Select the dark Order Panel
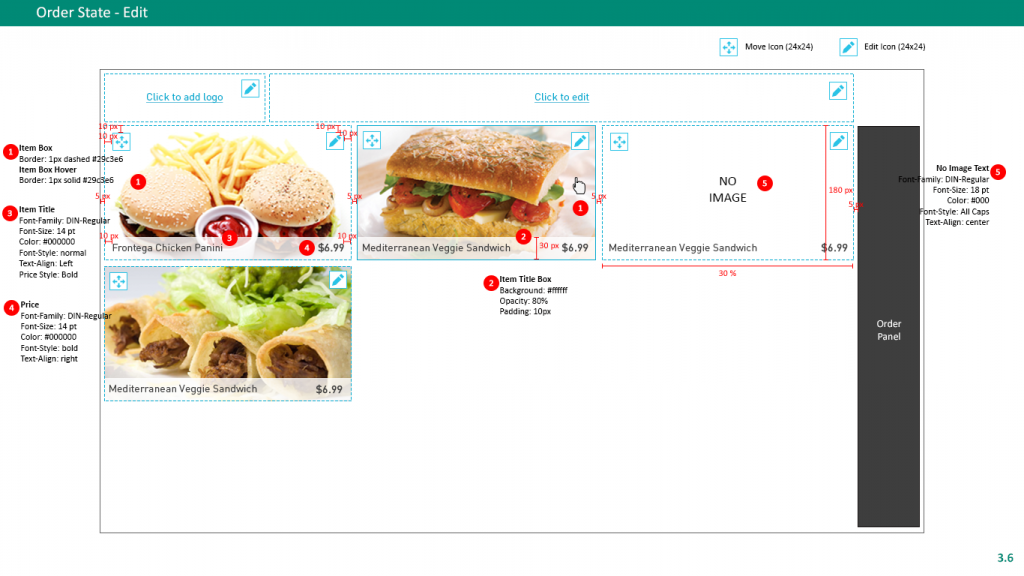Image resolution: width=1024 pixels, height=576 pixels. [888, 330]
